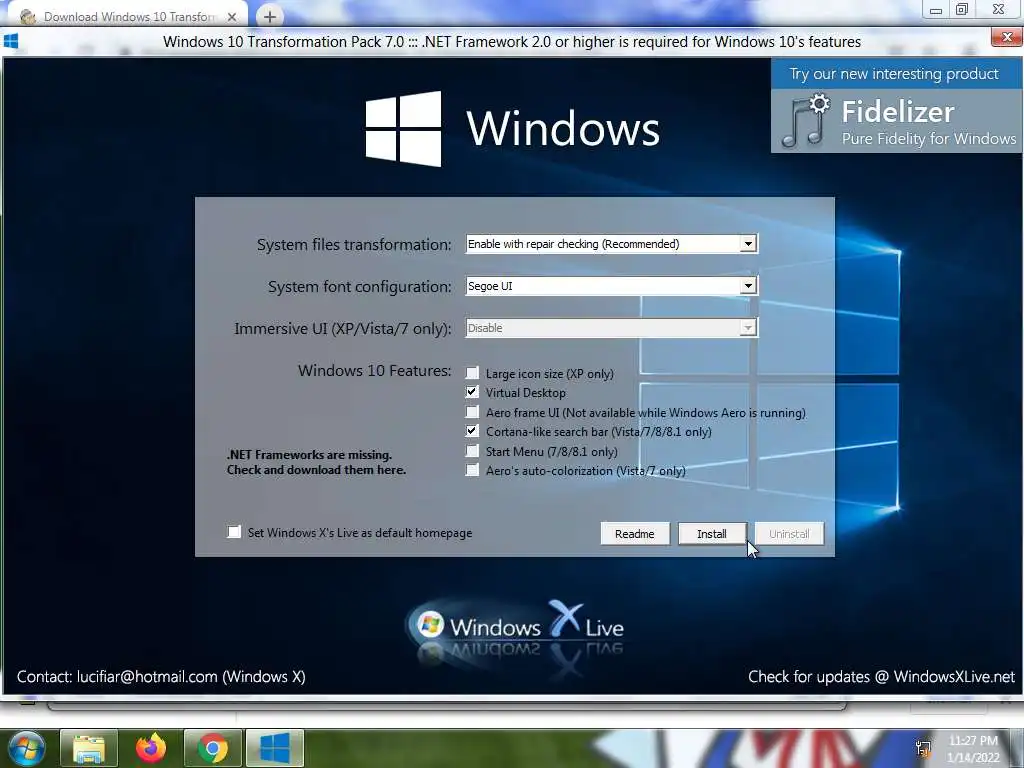Open a new browser tab with plus button
This screenshot has width=1024, height=768.
coord(270,16)
